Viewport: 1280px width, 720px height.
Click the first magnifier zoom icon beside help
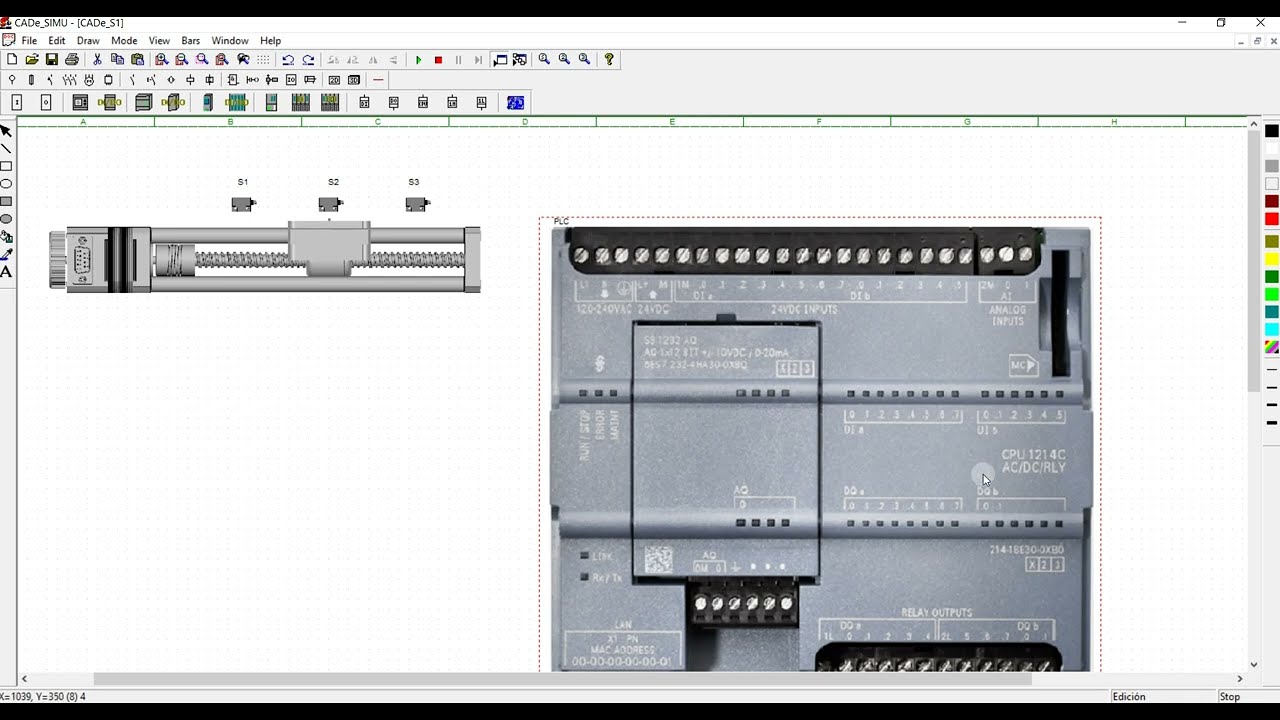click(x=544, y=60)
